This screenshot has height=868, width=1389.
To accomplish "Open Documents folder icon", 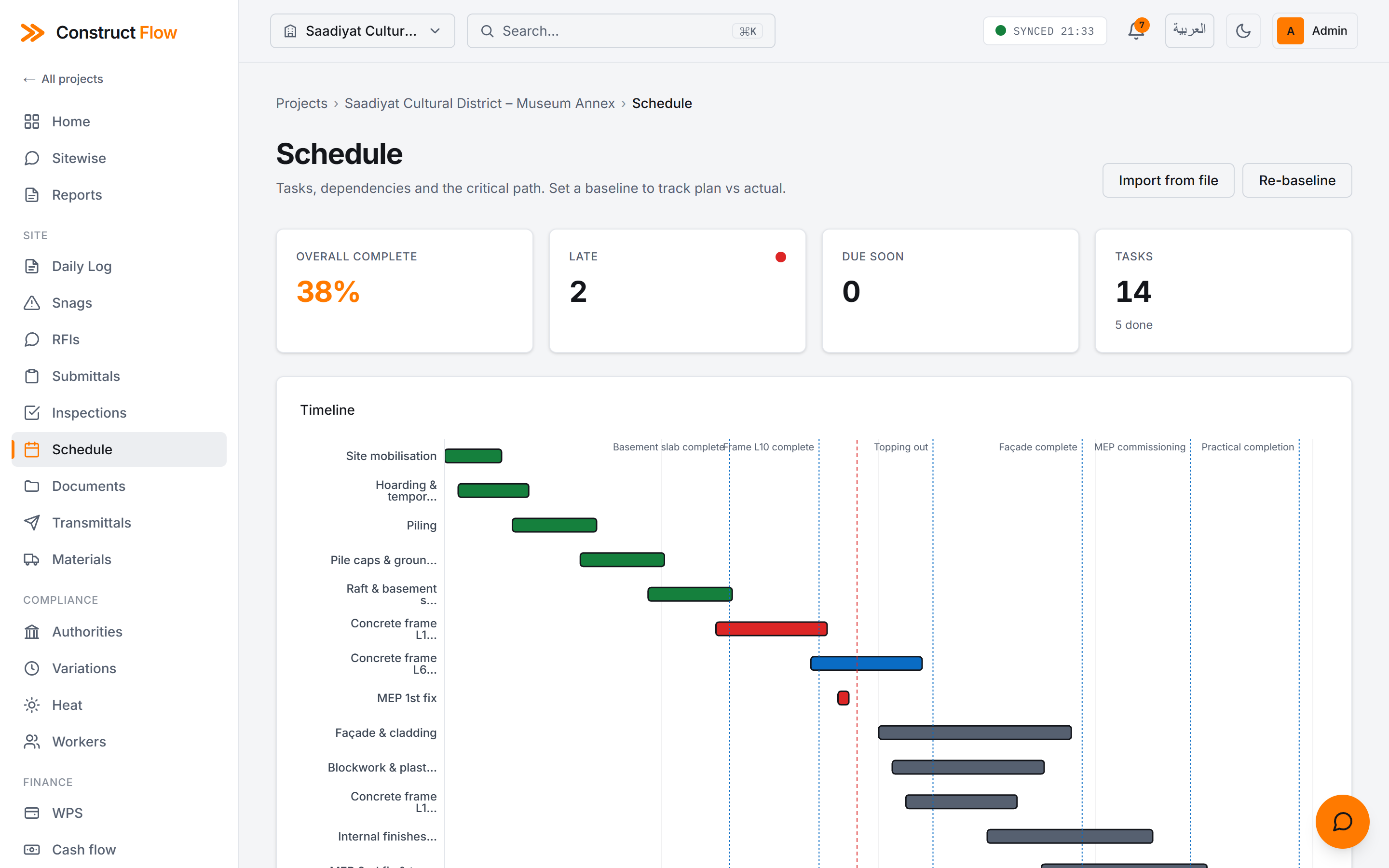I will click(31, 486).
